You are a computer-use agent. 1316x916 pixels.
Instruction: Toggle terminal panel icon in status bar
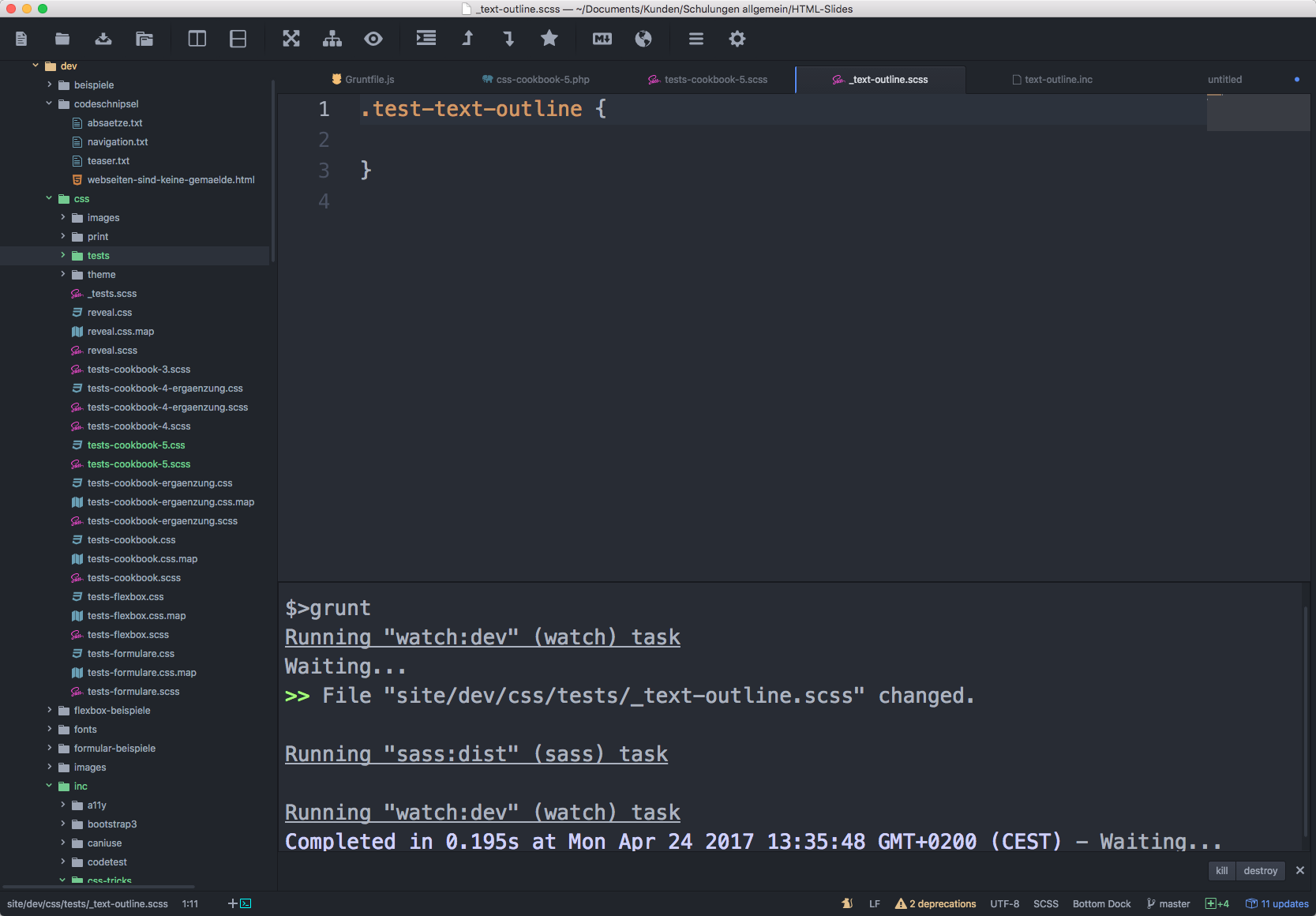246,903
